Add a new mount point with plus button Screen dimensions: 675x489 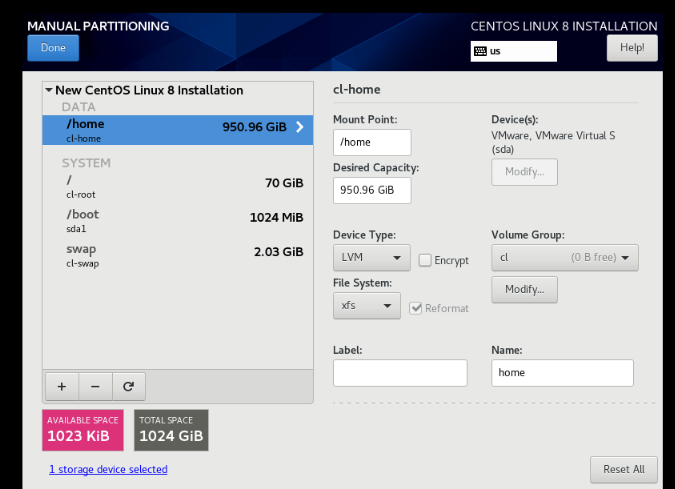[62, 387]
